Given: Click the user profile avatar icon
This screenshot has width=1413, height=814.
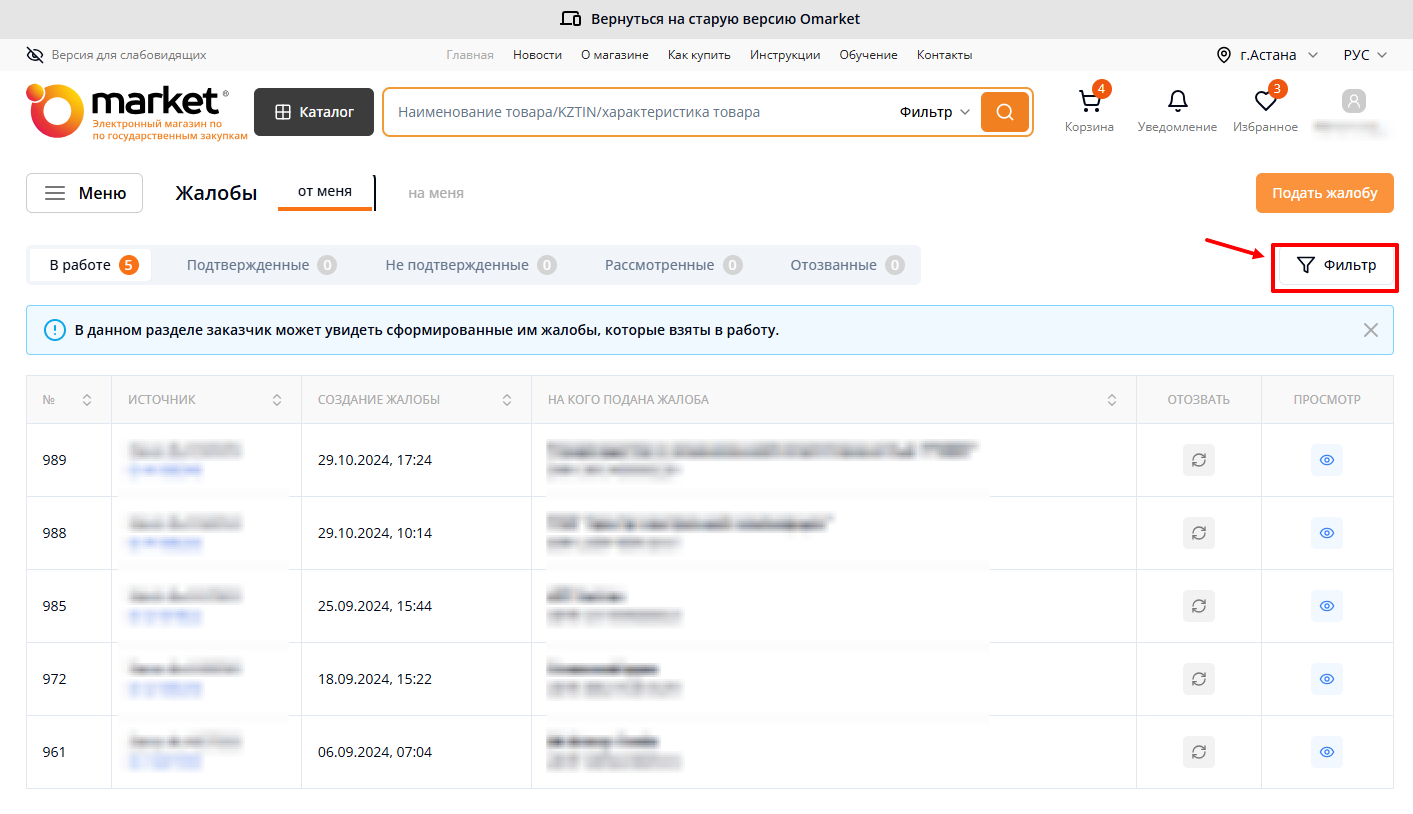Looking at the screenshot, I should [x=1353, y=101].
